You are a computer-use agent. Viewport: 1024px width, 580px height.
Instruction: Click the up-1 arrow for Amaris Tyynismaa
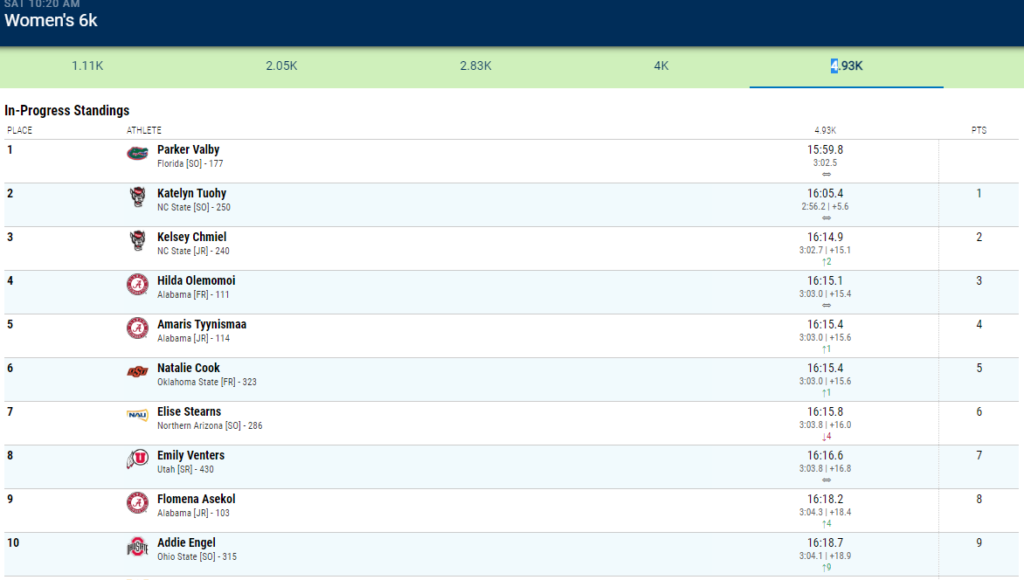[x=826, y=349]
